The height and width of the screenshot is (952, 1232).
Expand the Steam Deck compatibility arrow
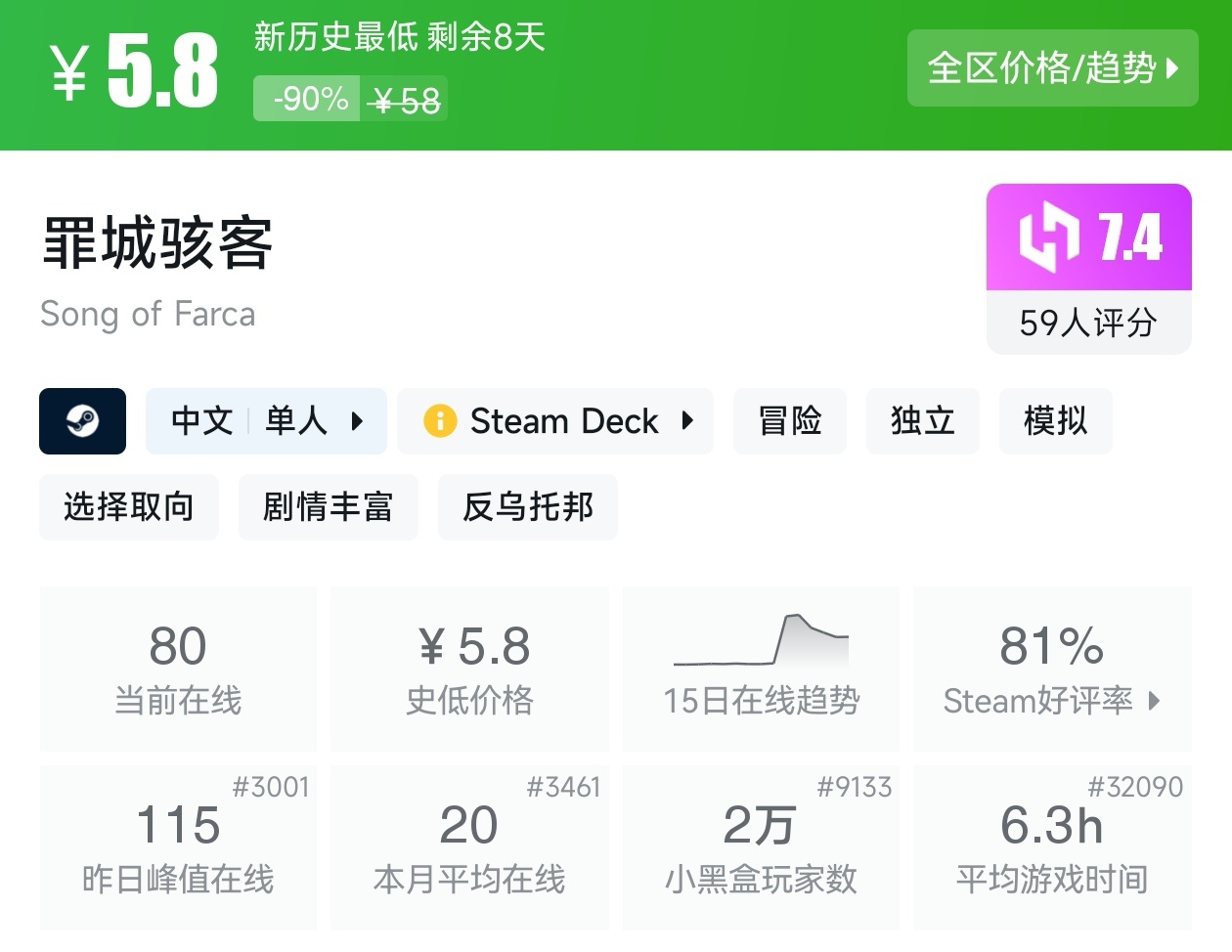pyautogui.click(x=687, y=421)
